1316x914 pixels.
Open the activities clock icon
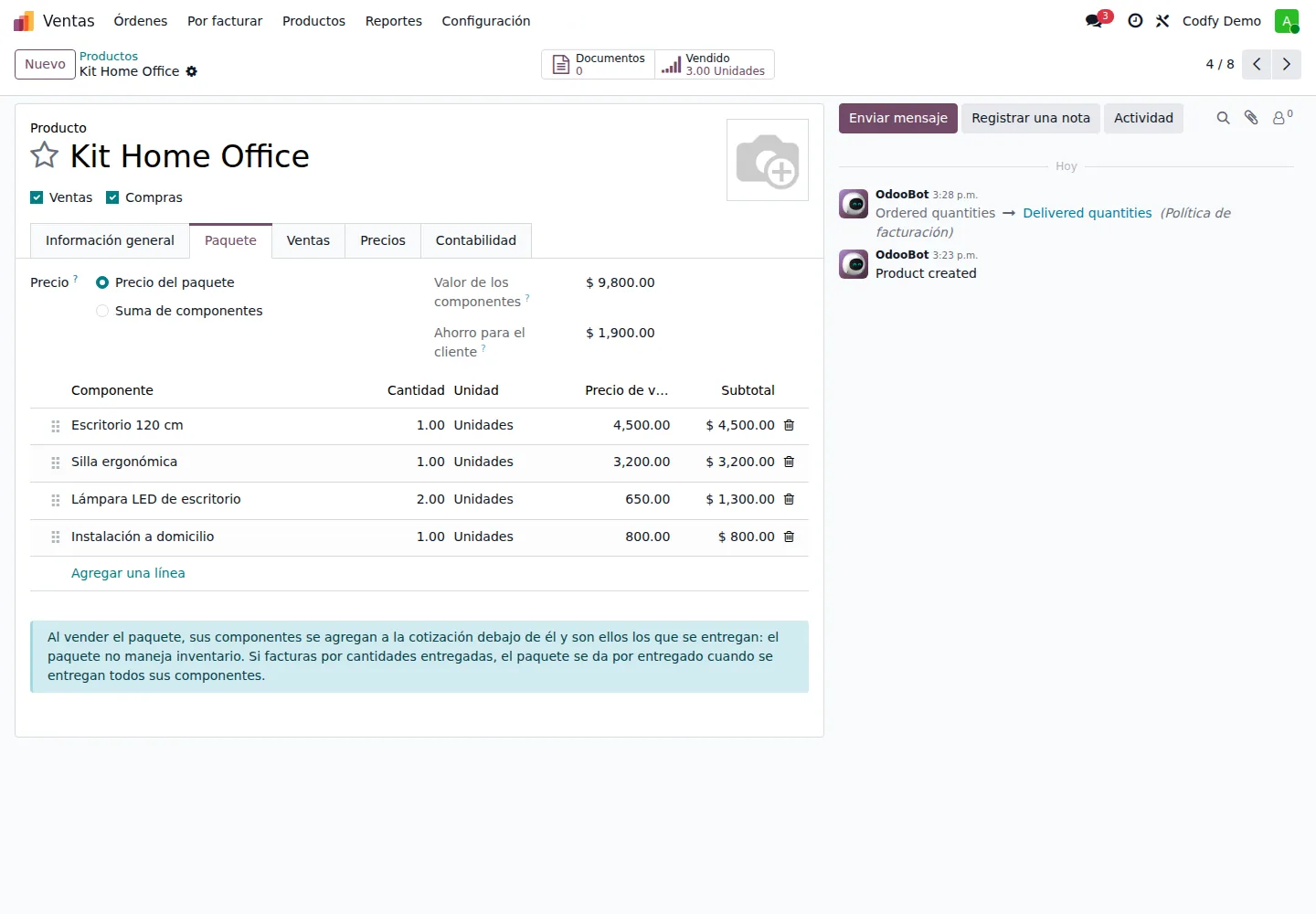point(1135,21)
